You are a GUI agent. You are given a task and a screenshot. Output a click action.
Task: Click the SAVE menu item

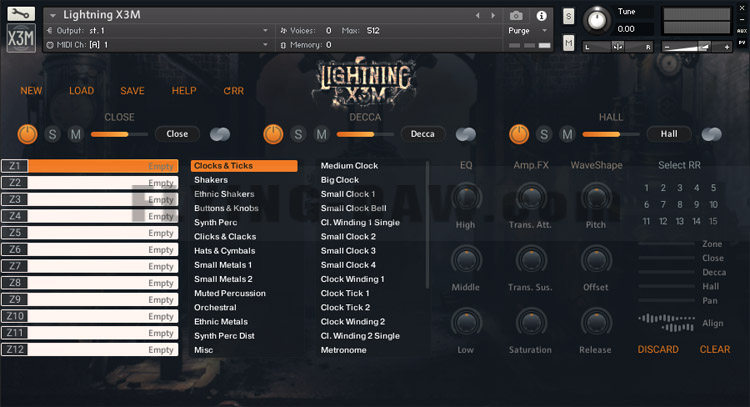132,91
